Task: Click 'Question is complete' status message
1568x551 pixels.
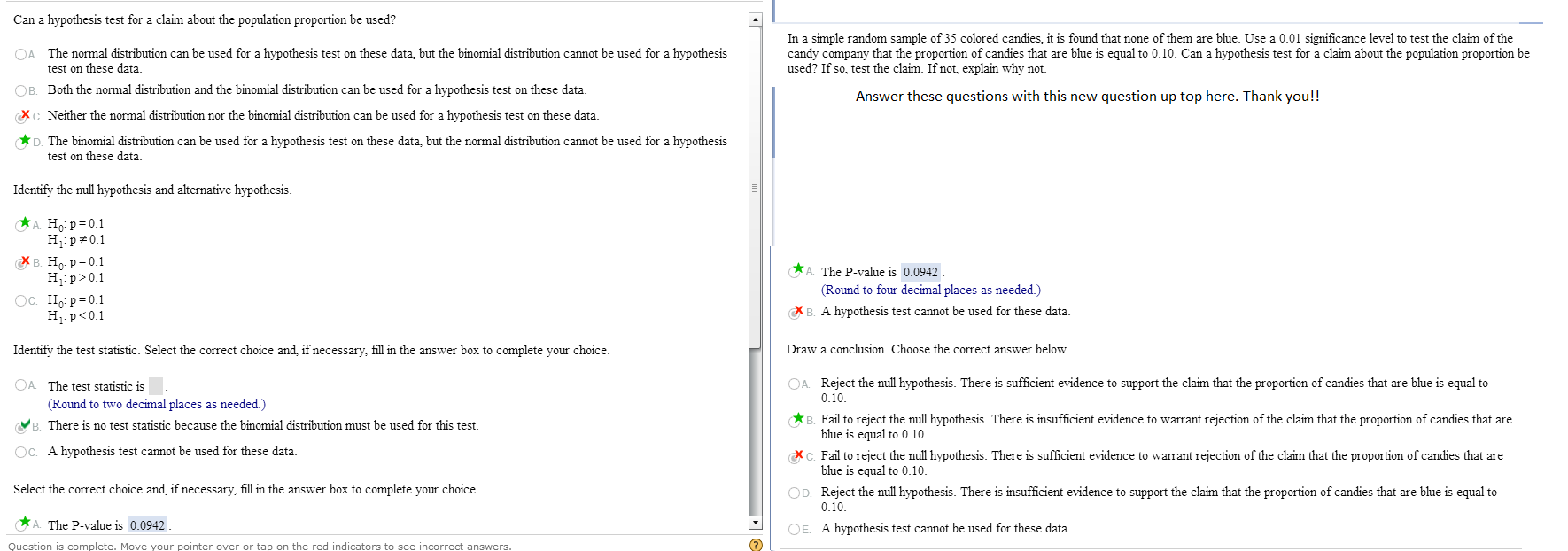Action: tap(260, 546)
